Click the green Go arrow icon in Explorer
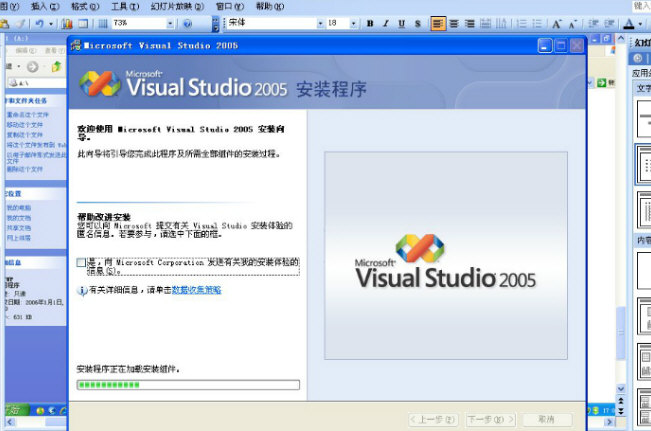Viewport: 651px width, 431px height. click(x=602, y=83)
